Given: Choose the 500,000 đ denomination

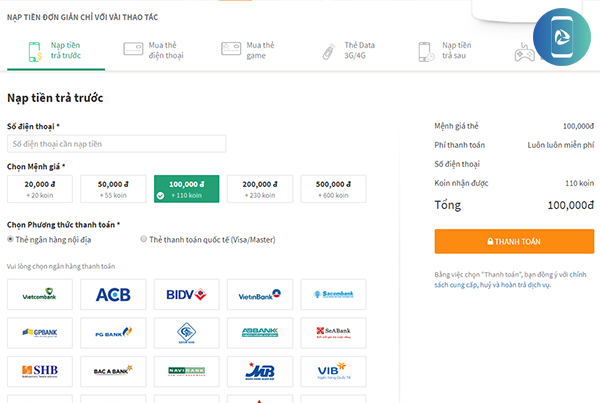Looking at the screenshot, I should [x=333, y=188].
